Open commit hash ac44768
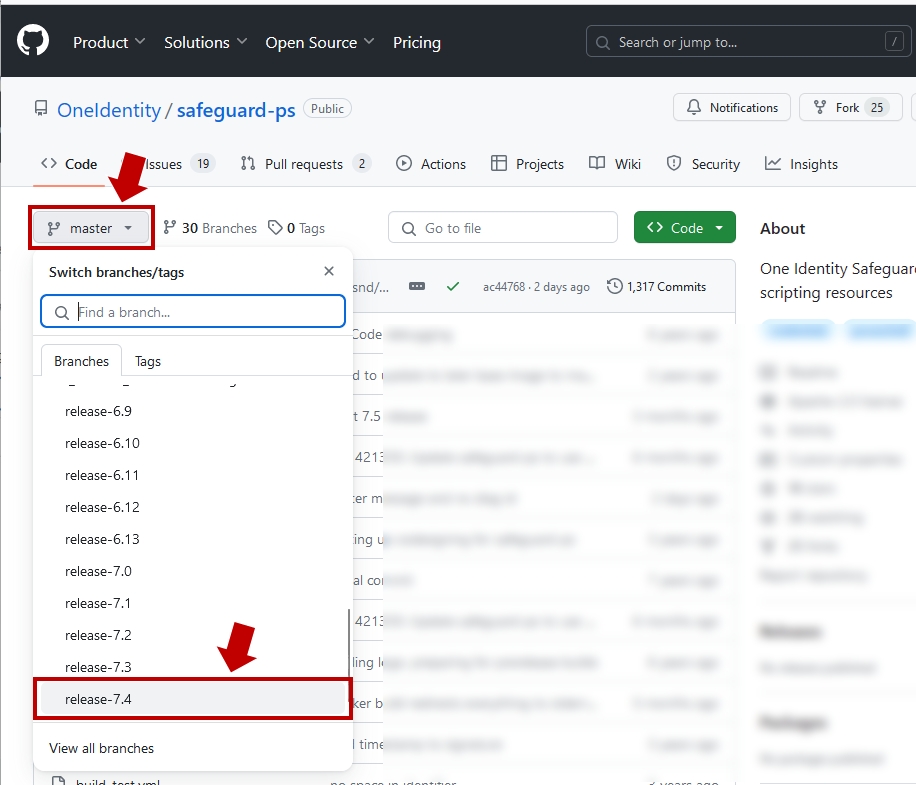This screenshot has height=785, width=916. (504, 287)
